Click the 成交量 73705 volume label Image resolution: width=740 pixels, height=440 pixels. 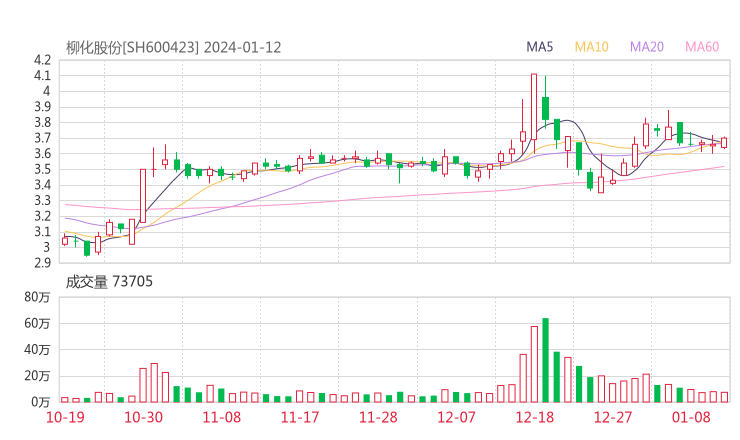[x=109, y=282]
